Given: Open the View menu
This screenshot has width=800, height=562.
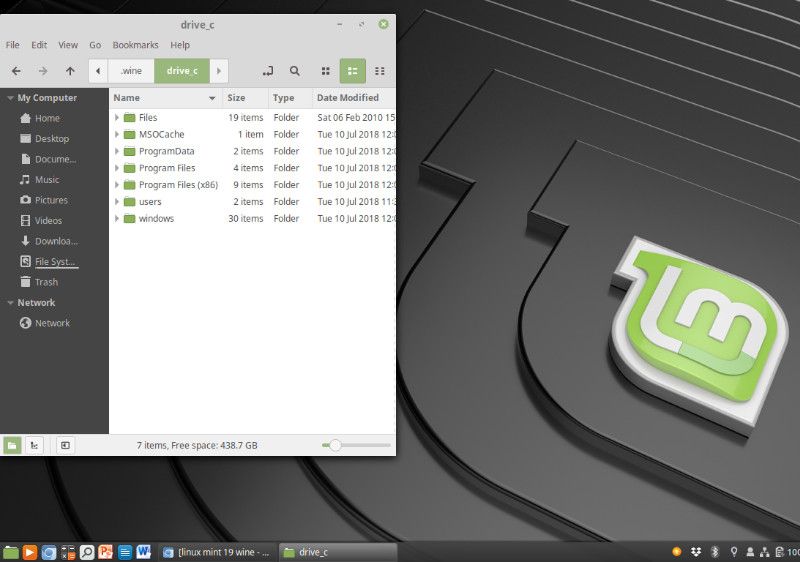Looking at the screenshot, I should point(68,45).
